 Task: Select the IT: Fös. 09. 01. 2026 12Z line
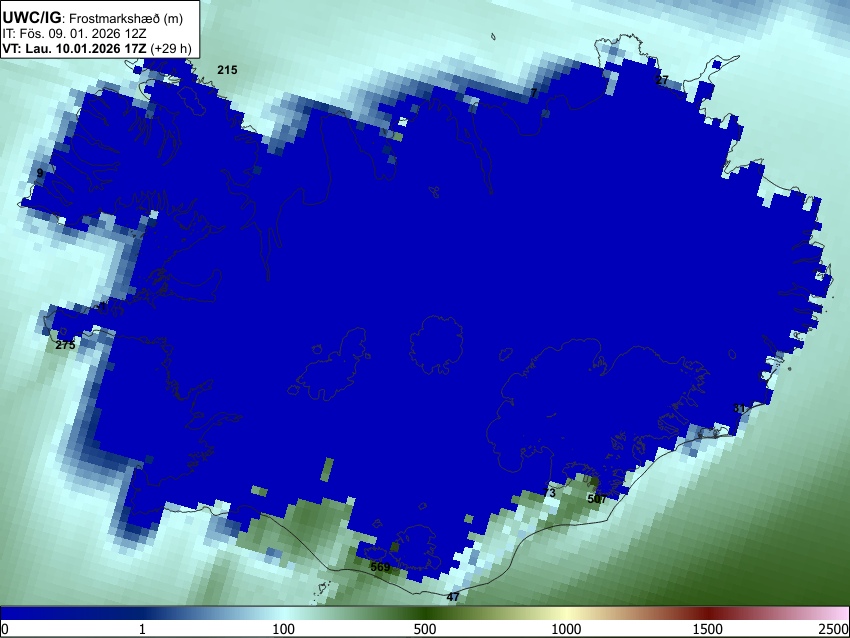point(74,34)
